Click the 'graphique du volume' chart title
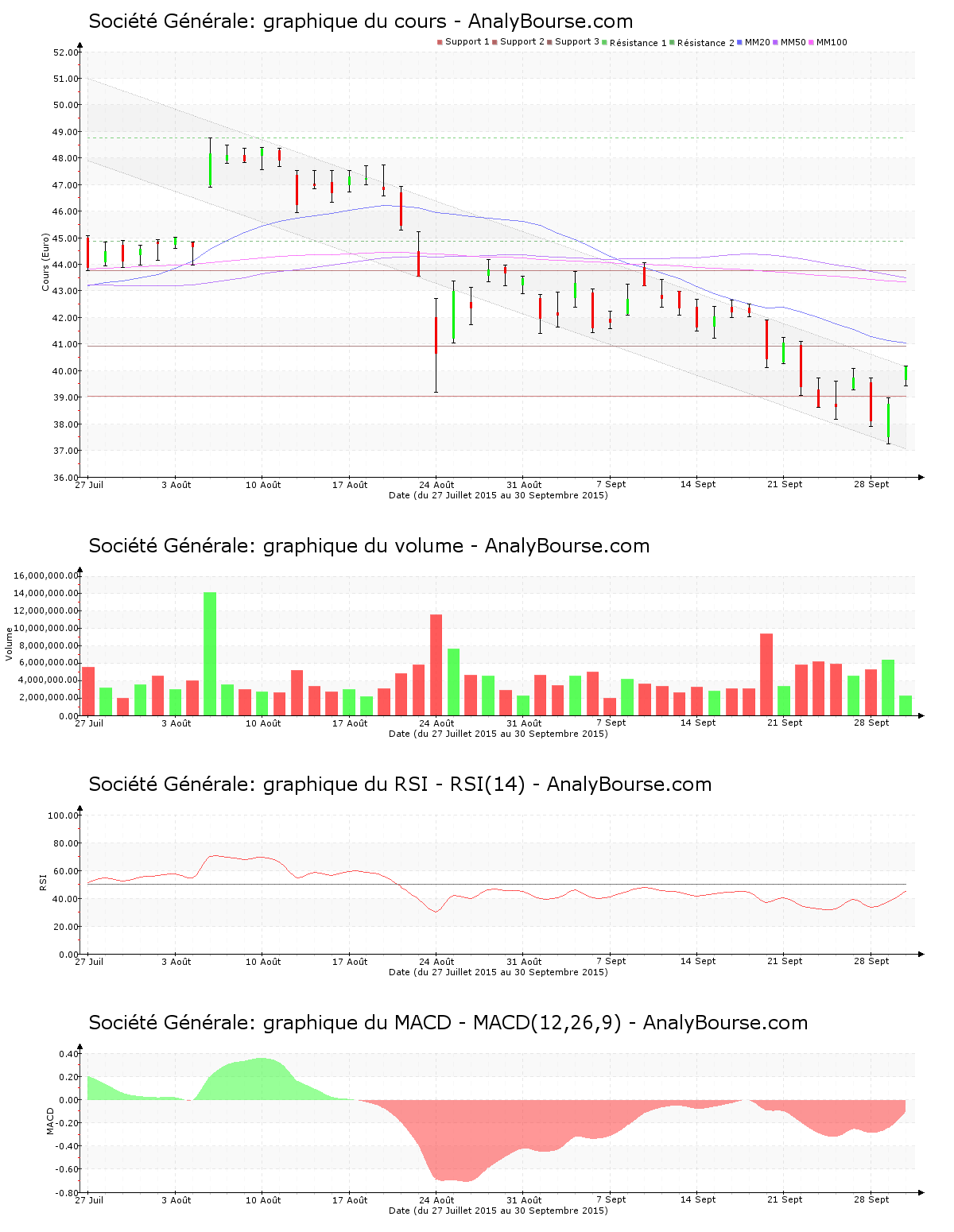This screenshot has width=954, height=1232. (x=369, y=546)
